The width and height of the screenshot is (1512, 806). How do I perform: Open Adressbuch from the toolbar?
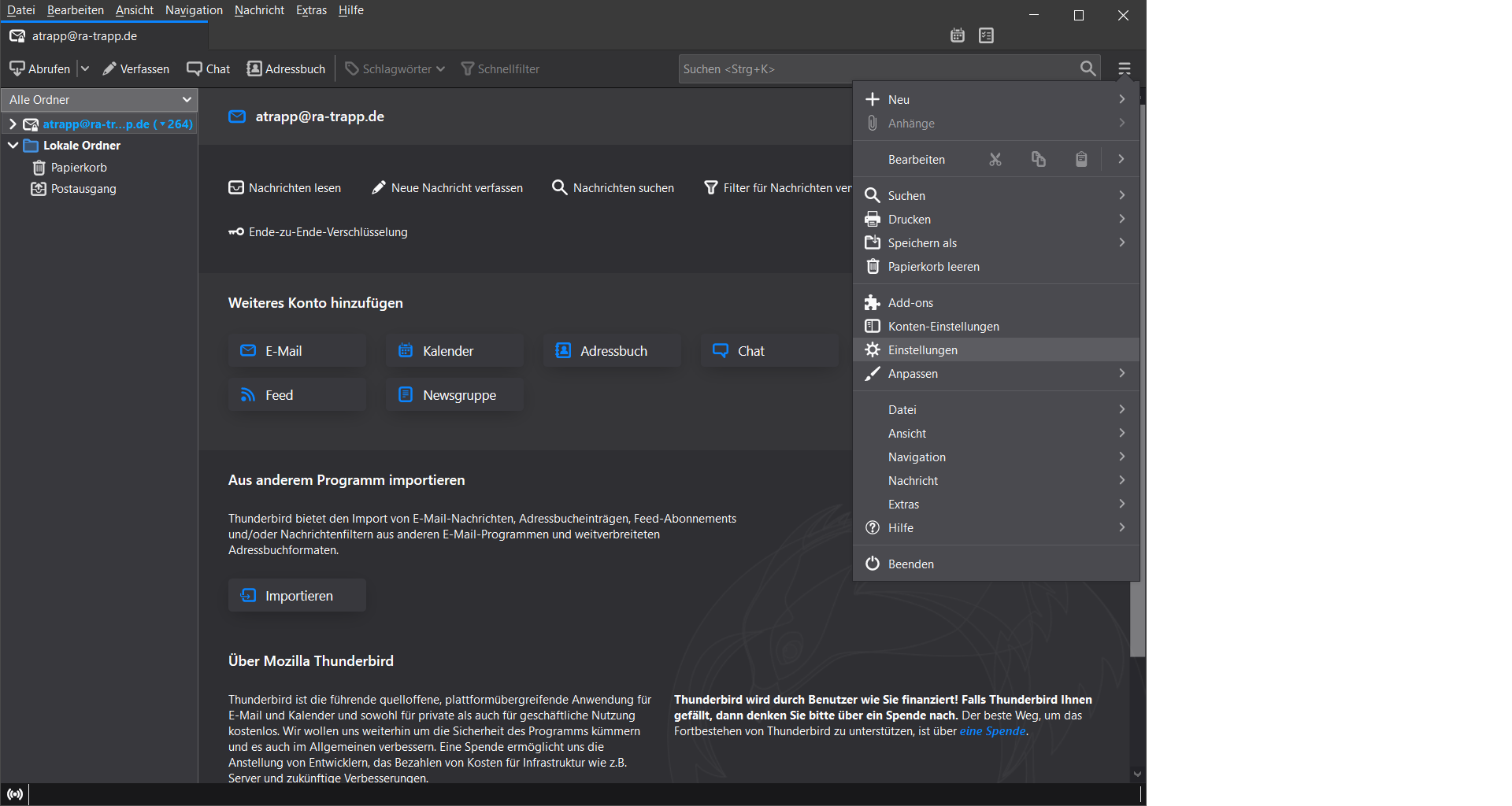286,68
